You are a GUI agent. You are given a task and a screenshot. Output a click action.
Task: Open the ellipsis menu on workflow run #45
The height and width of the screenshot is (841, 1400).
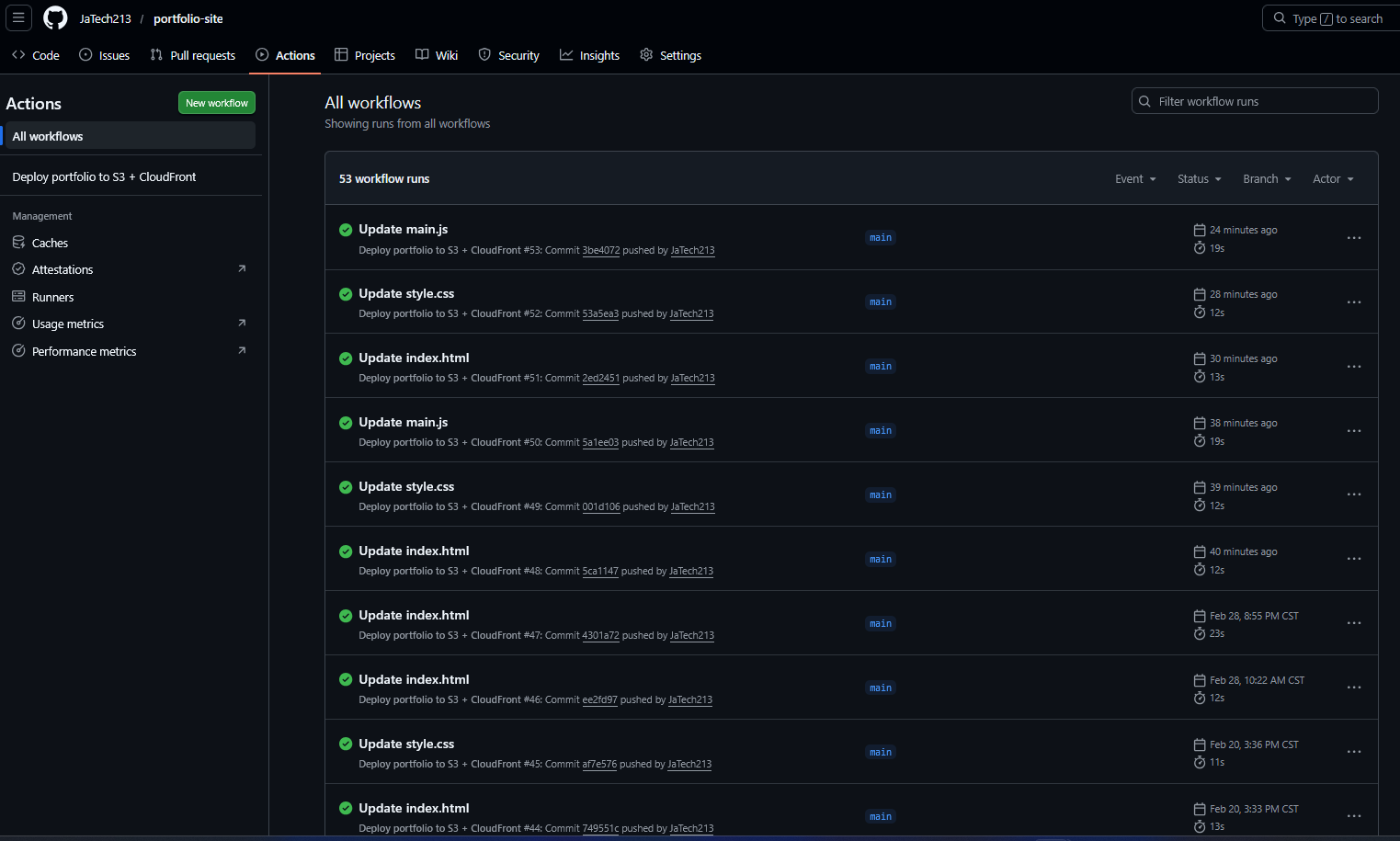pos(1353,752)
